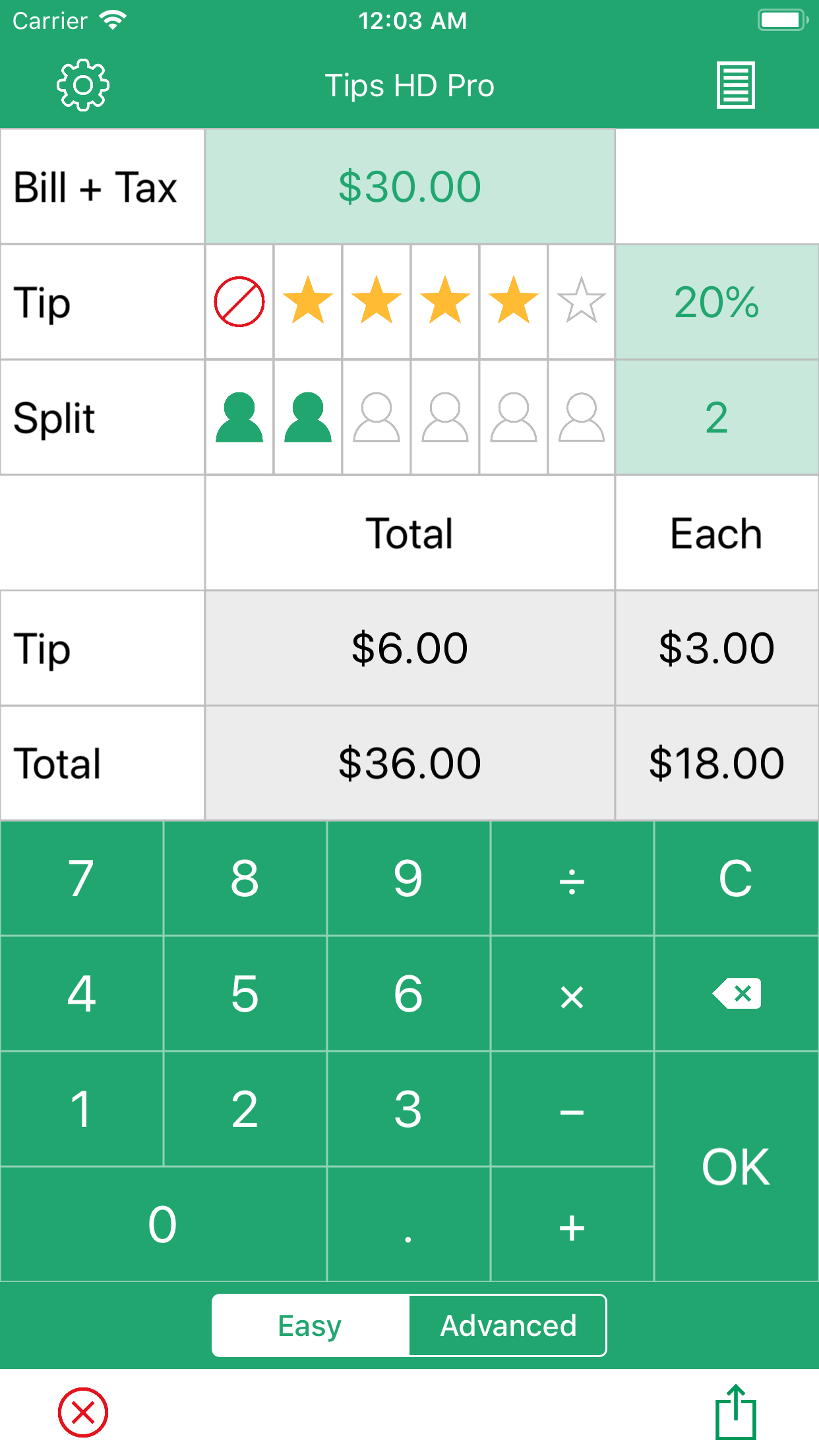Open settings with the gear icon
The image size is (819, 1456).
pos(82,85)
